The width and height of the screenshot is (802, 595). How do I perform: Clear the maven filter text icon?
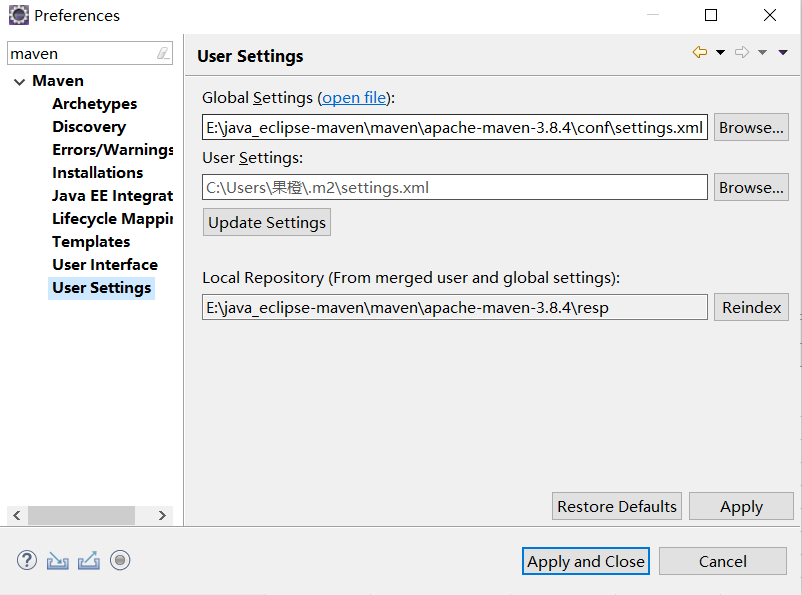click(163, 54)
